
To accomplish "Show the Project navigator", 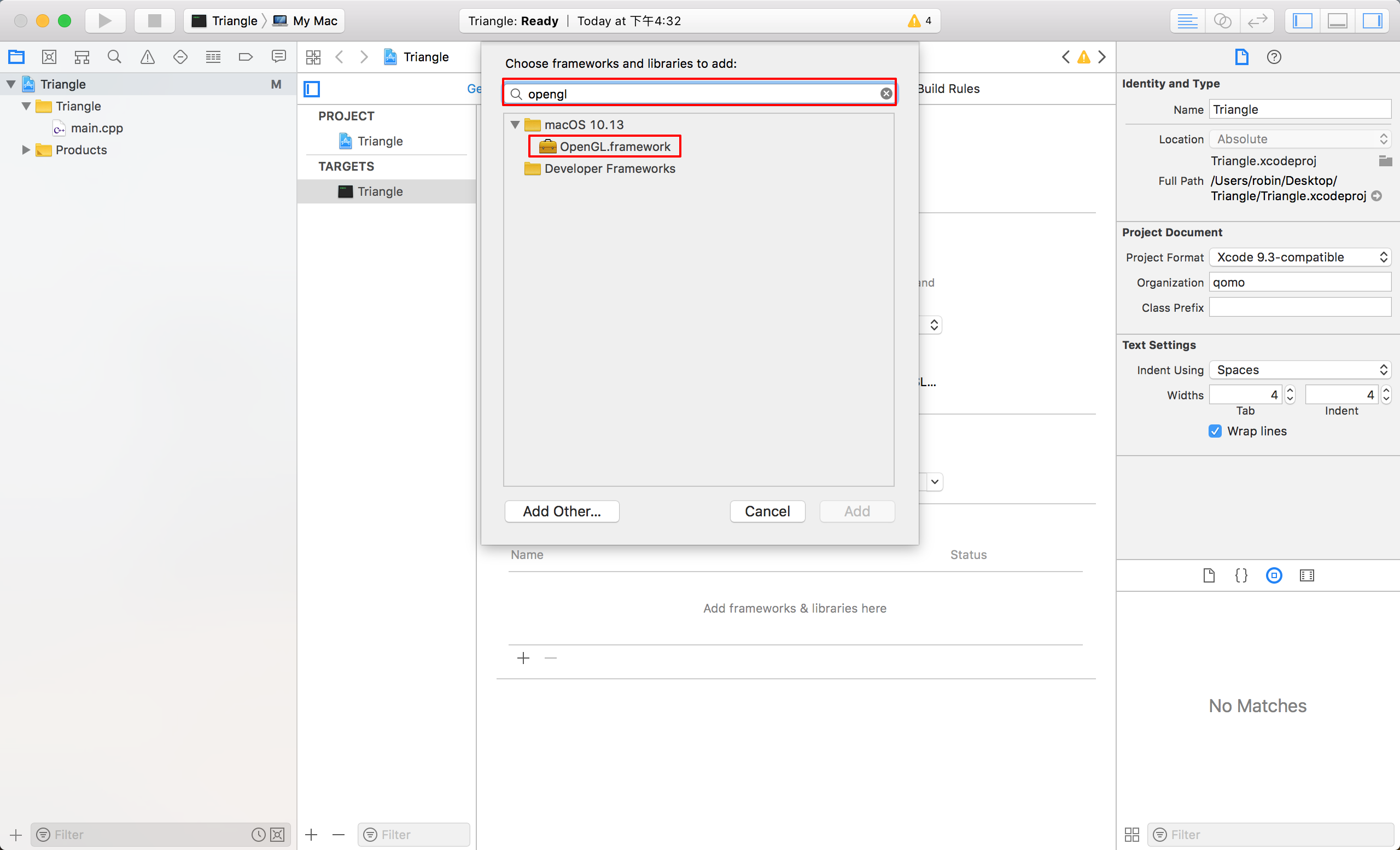I will click(x=16, y=57).
